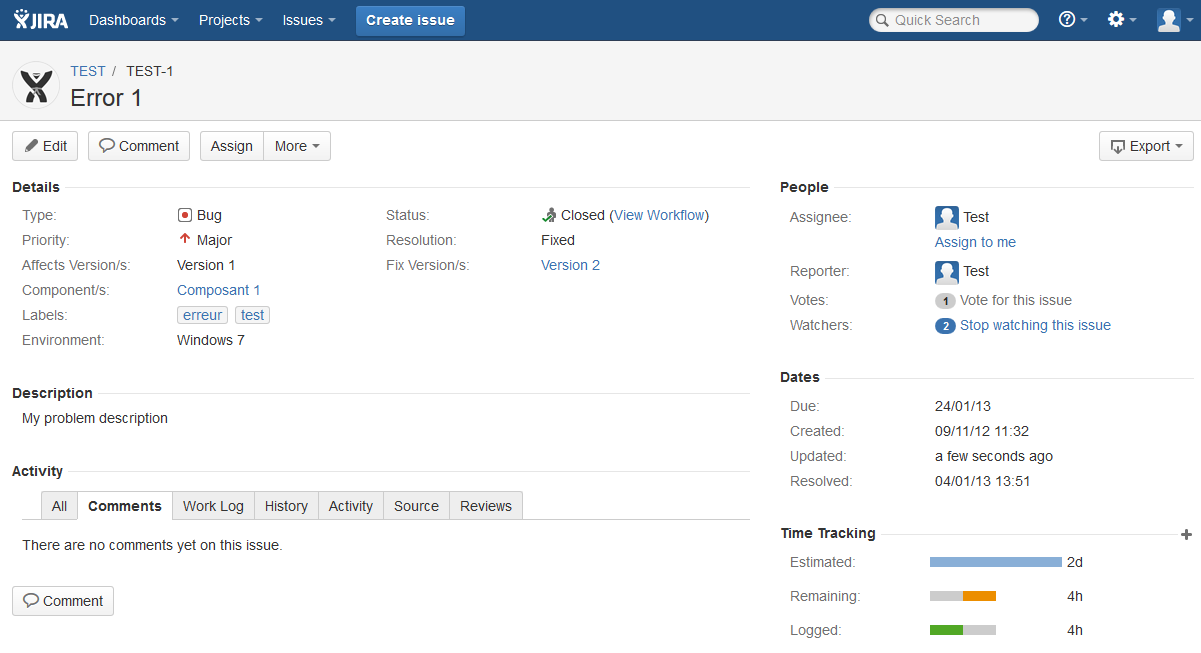Open the Export dropdown
This screenshot has height=653, width=1201.
point(1146,146)
